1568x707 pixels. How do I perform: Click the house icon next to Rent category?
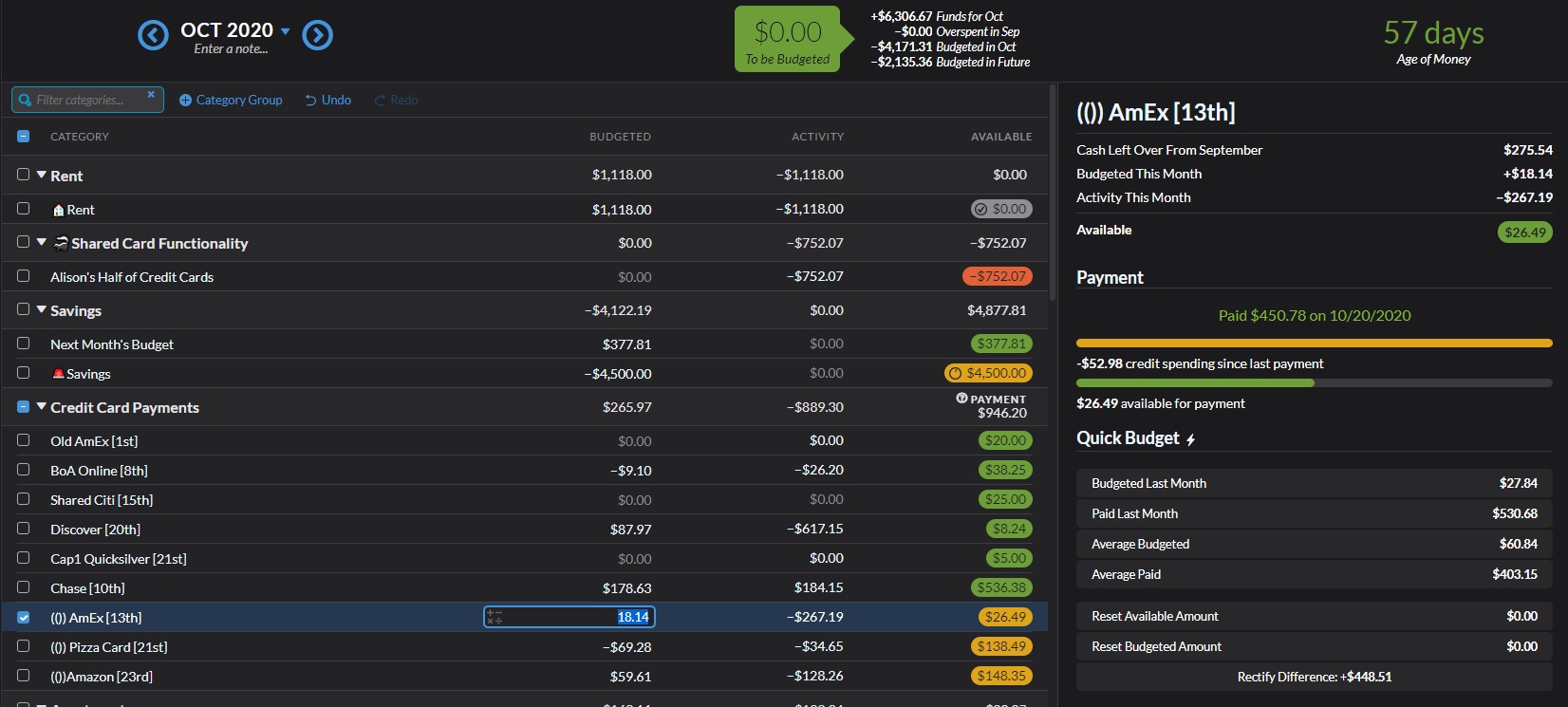pos(58,210)
